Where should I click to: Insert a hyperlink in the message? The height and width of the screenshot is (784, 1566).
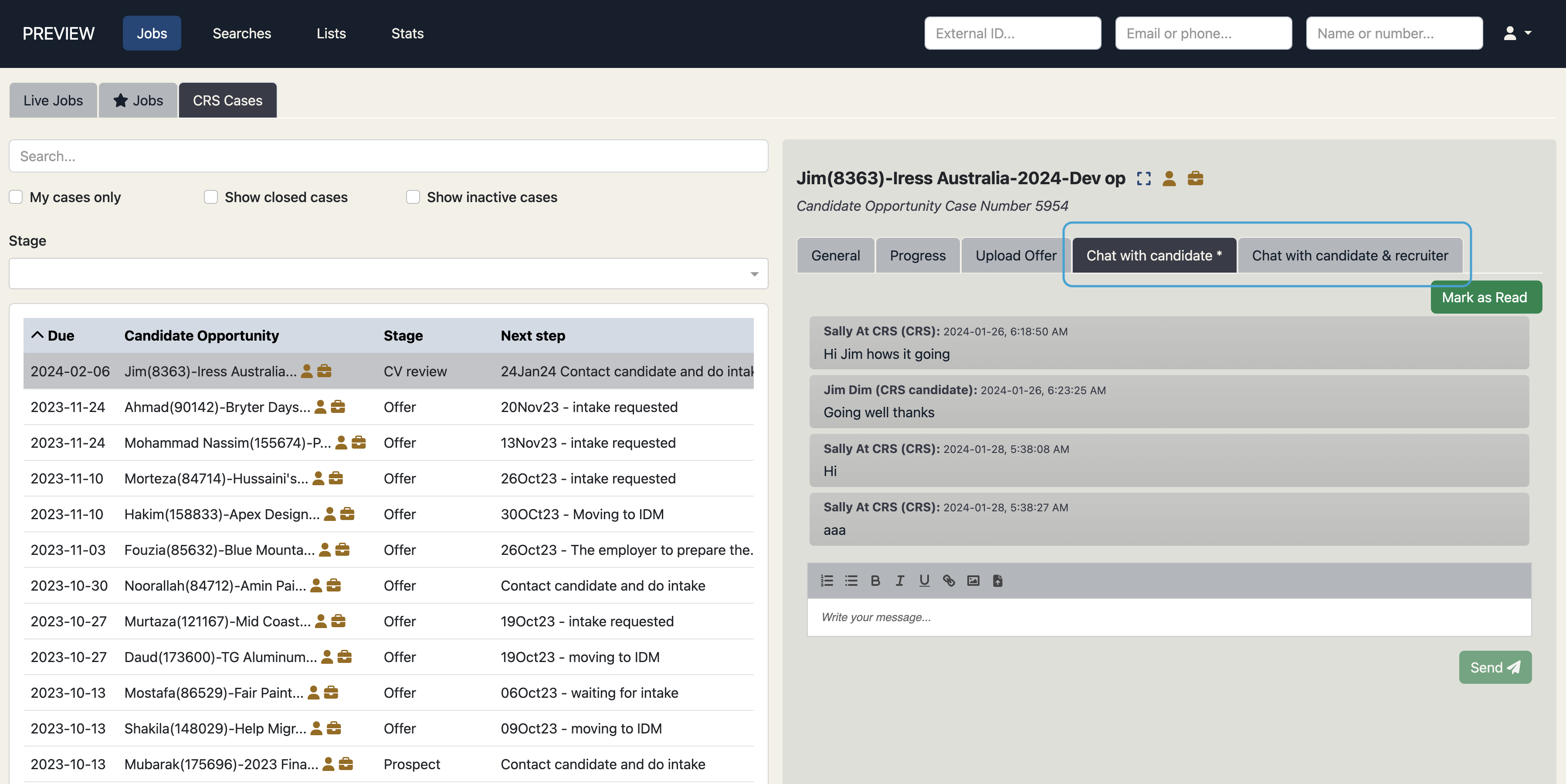948,581
